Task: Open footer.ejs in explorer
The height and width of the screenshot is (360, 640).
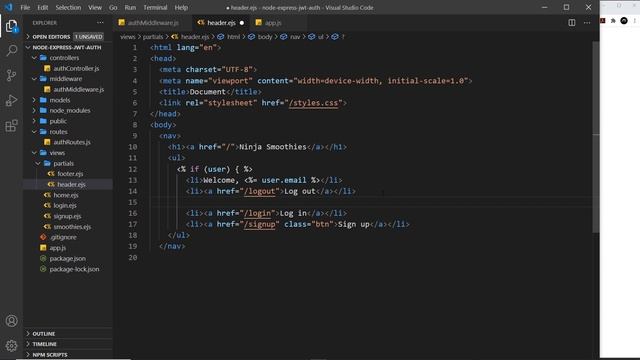Action: (70, 174)
